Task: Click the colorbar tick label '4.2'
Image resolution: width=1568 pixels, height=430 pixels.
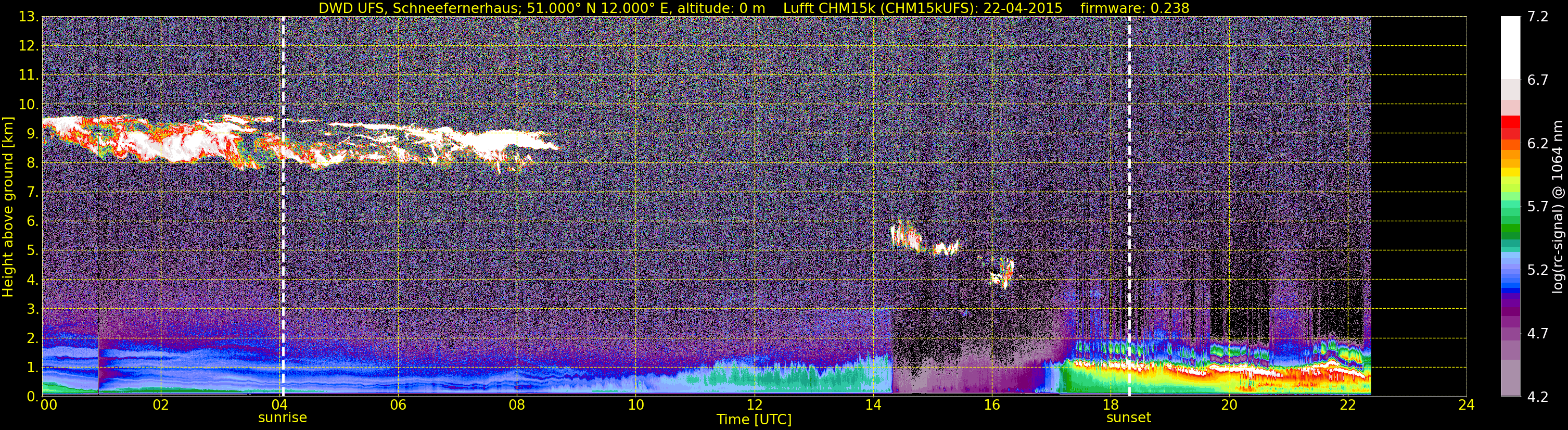Action: click(1538, 397)
